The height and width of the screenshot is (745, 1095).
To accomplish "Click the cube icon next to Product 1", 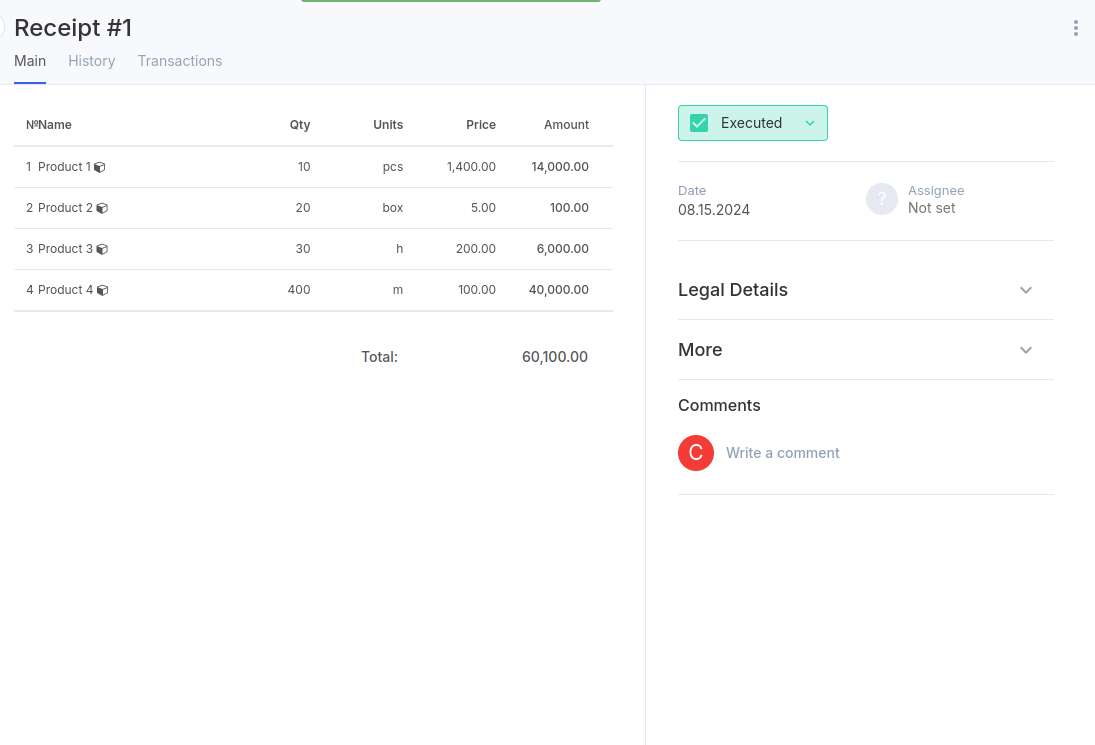I will (x=100, y=168).
